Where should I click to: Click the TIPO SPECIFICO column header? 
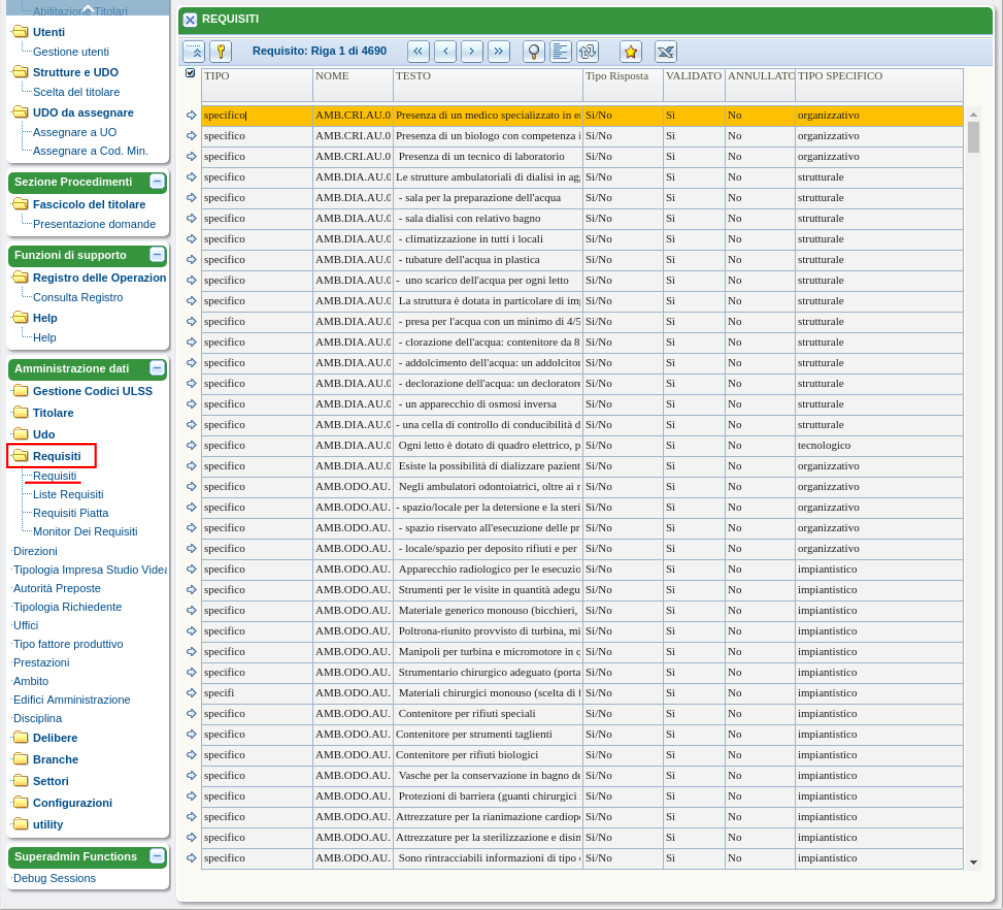(840, 76)
